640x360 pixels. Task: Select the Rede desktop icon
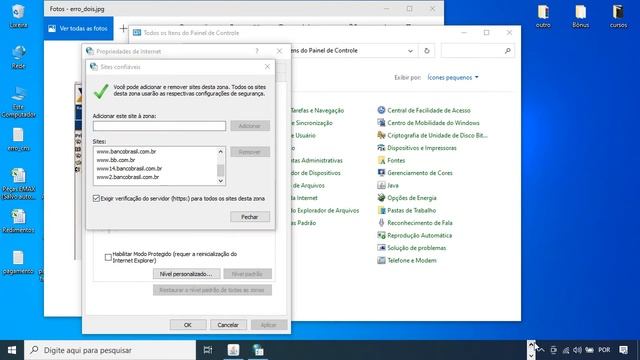tap(18, 57)
